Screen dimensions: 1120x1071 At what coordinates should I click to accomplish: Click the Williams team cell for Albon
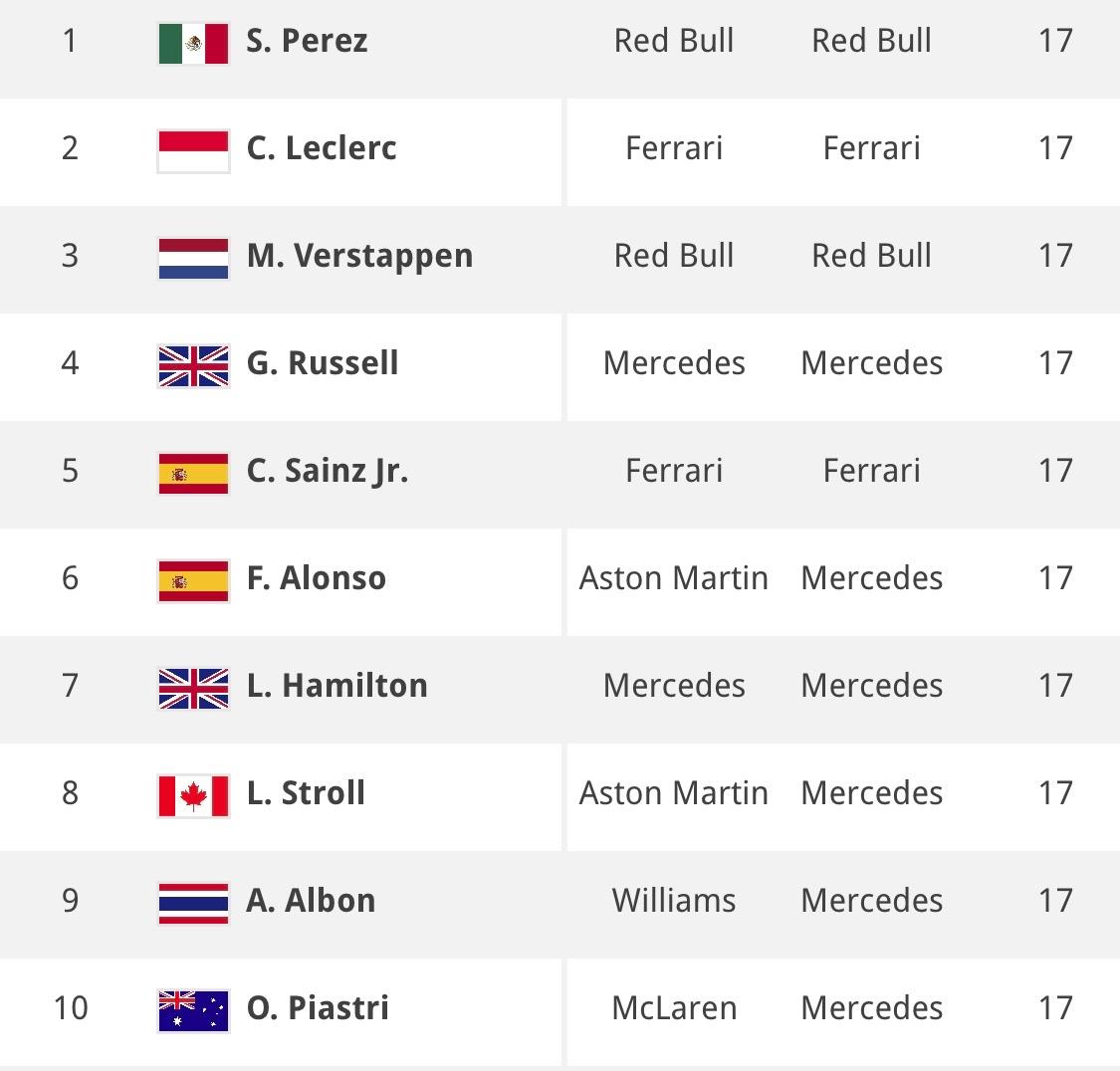click(674, 901)
